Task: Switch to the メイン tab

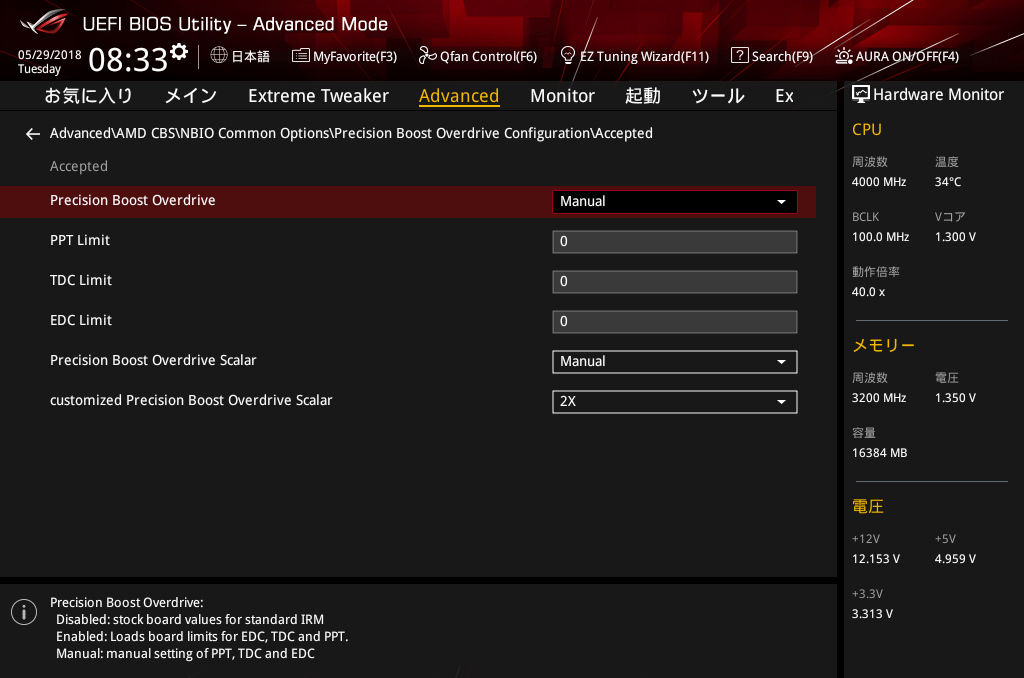Action: point(191,96)
